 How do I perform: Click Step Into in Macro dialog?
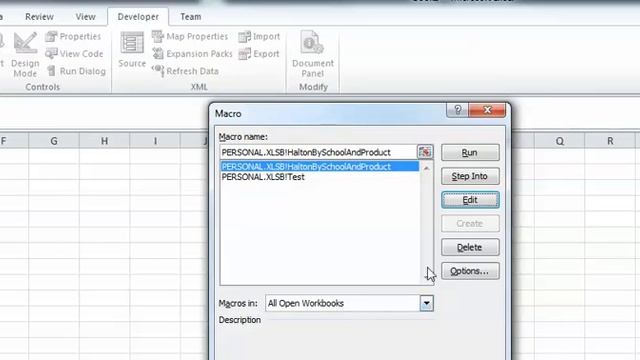click(470, 176)
